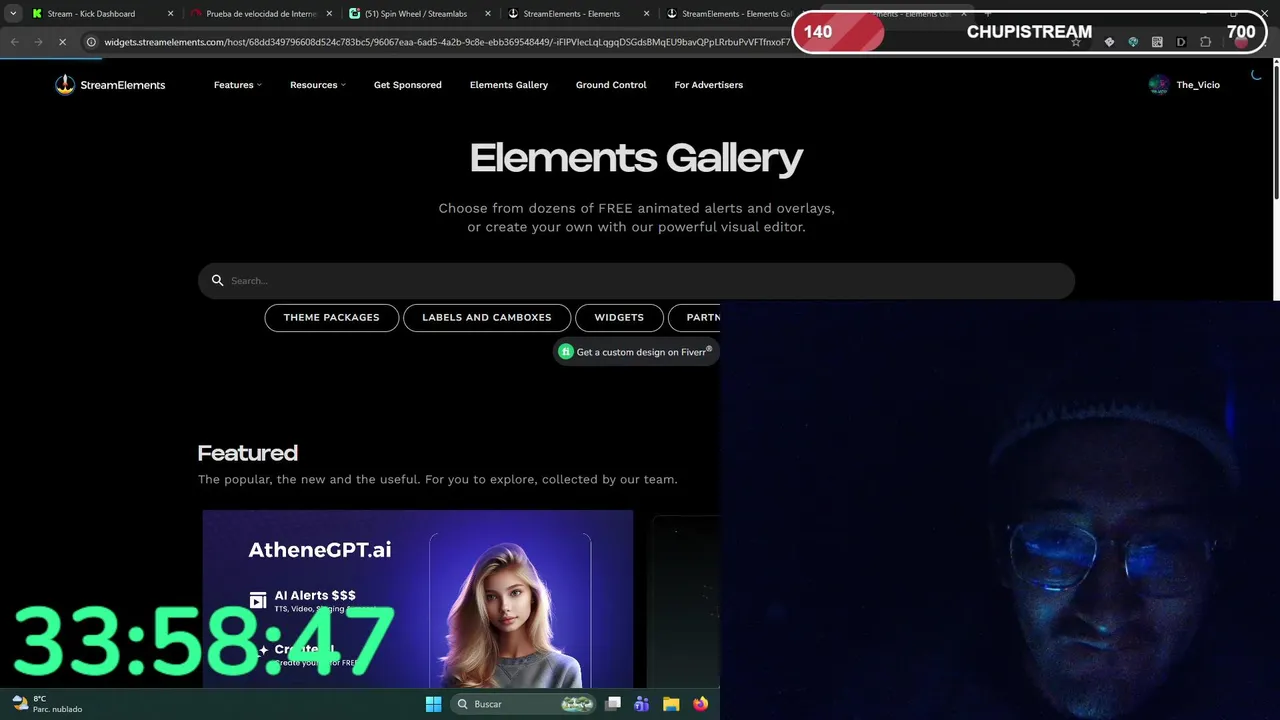
Task: Open the Windows Start menu
Action: [x=433, y=704]
